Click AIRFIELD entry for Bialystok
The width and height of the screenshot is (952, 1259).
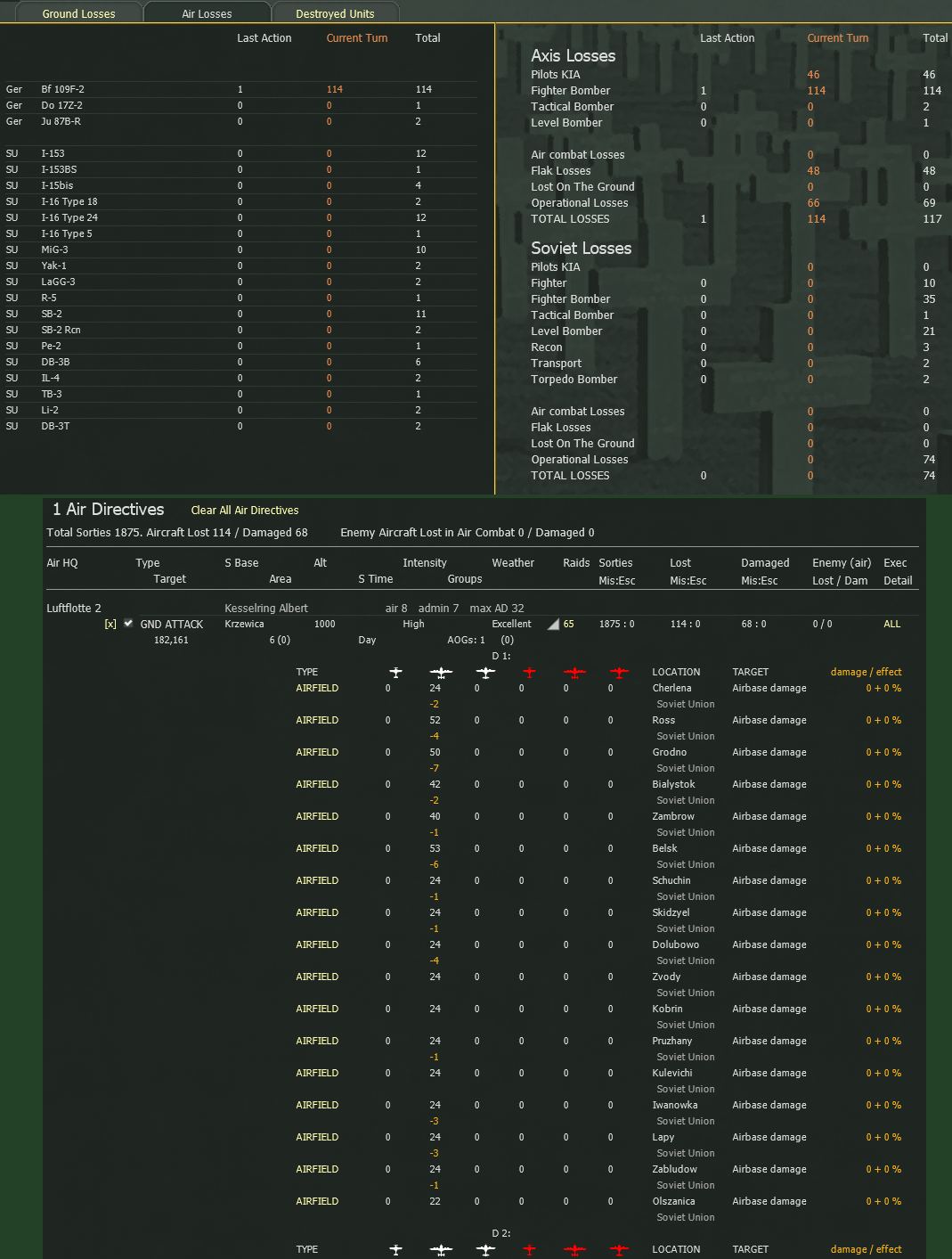(317, 784)
